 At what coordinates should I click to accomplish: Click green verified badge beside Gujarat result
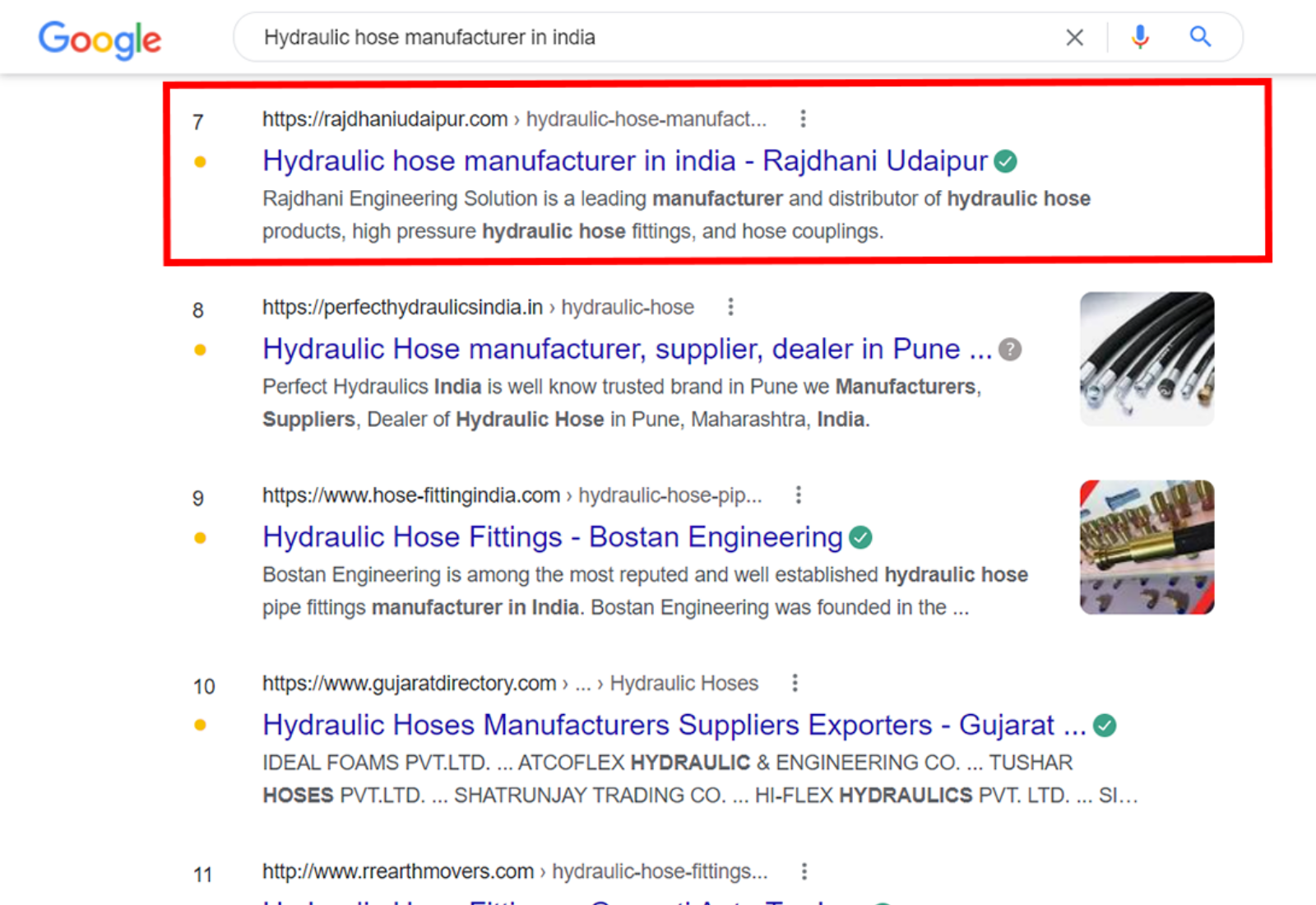pos(1105,726)
